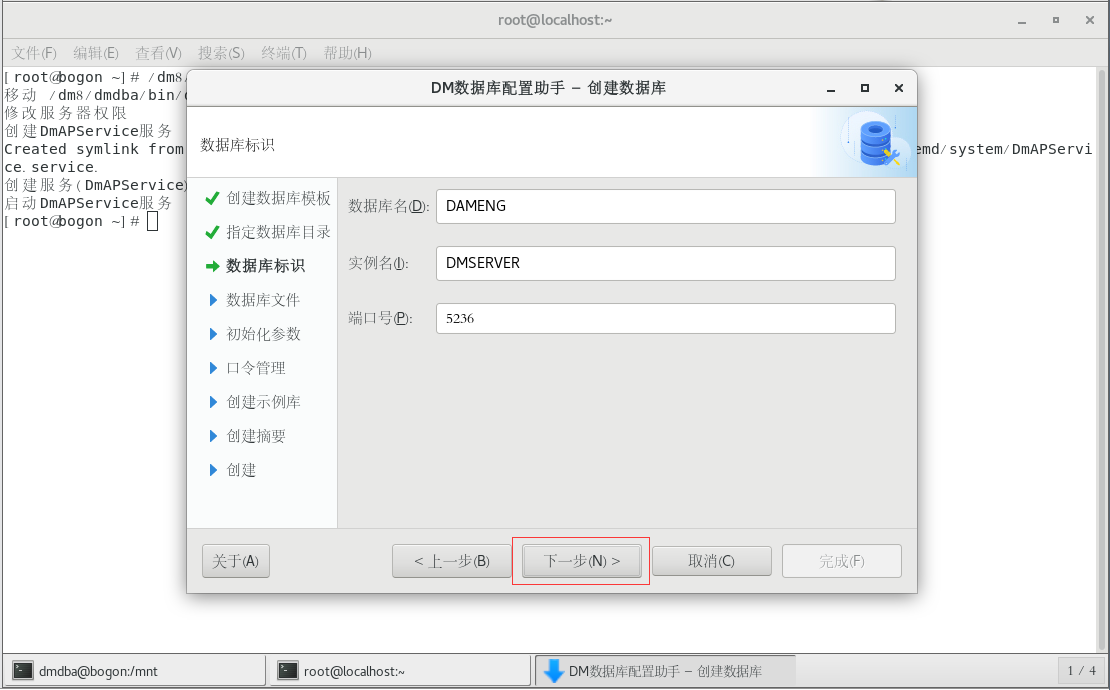Select the 端口号 field showing 5236
The image size is (1110, 690).
[665, 318]
